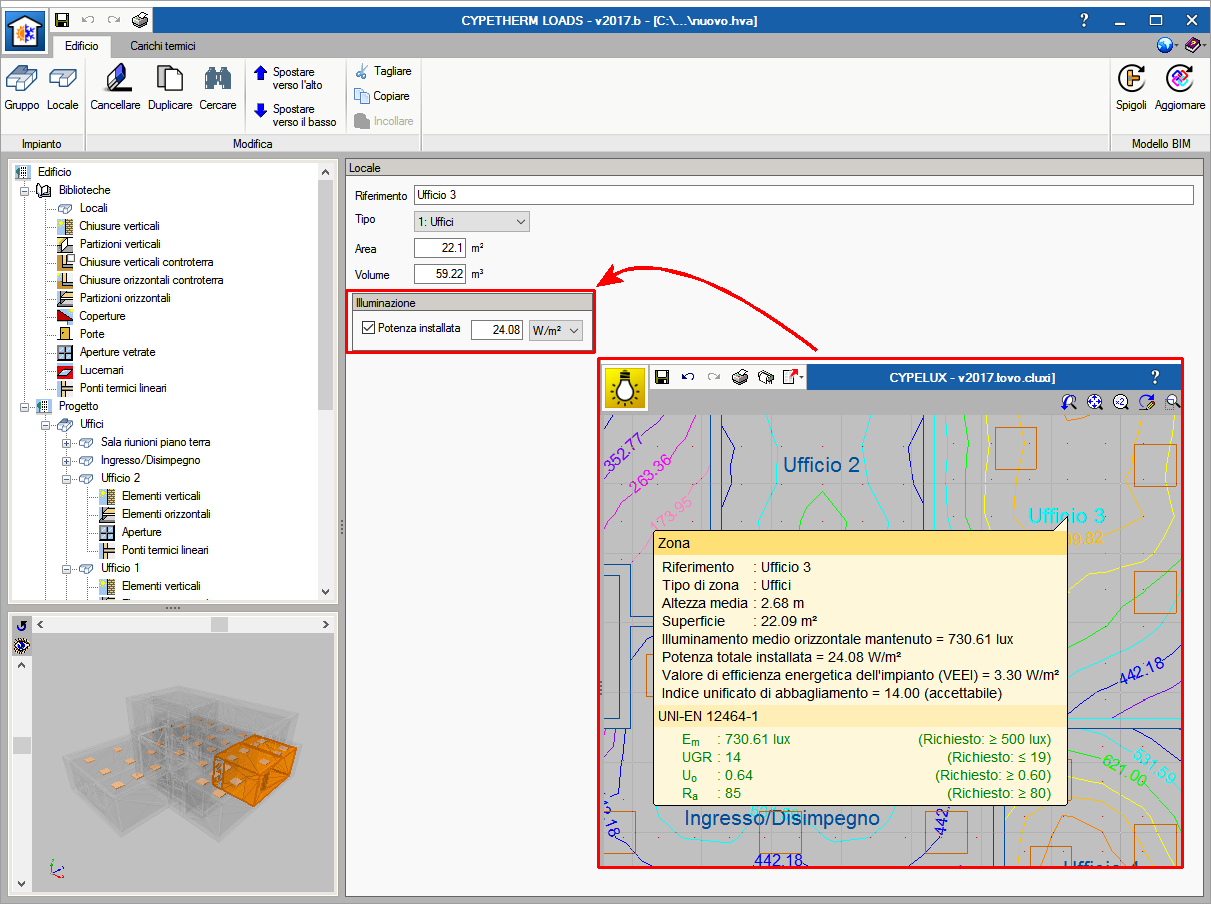Select Elementi orizzontali under Ufficio 2
Viewport: 1211px width, 904px height.
coord(166,514)
